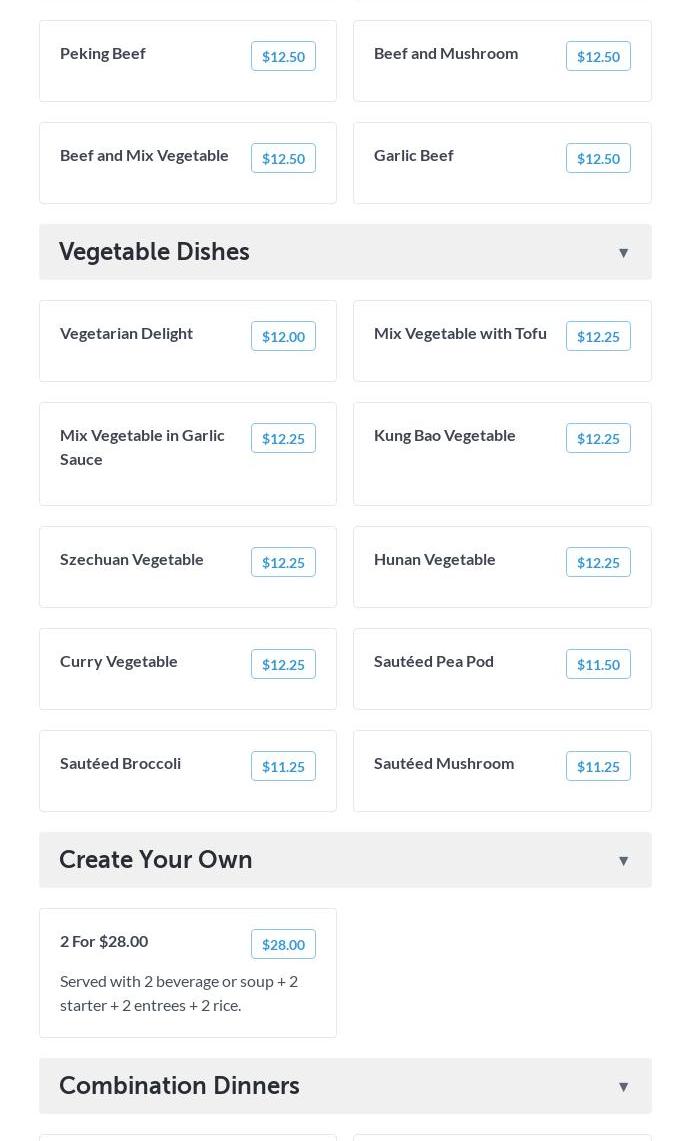
Task: Click the Vegetarian Delight $12.00 price
Action: [283, 336]
